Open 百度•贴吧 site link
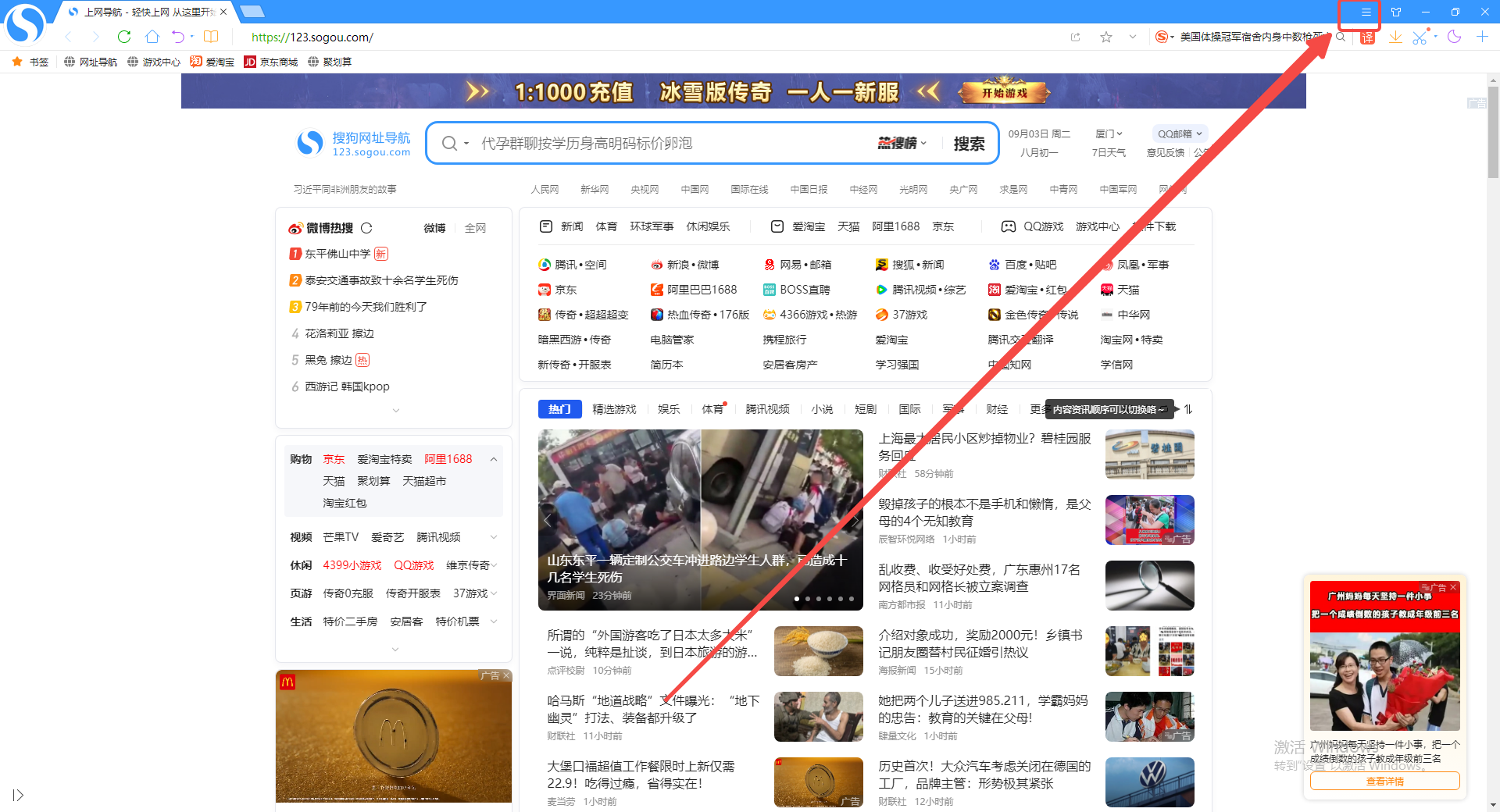This screenshot has width=1500, height=812. (x=1023, y=265)
